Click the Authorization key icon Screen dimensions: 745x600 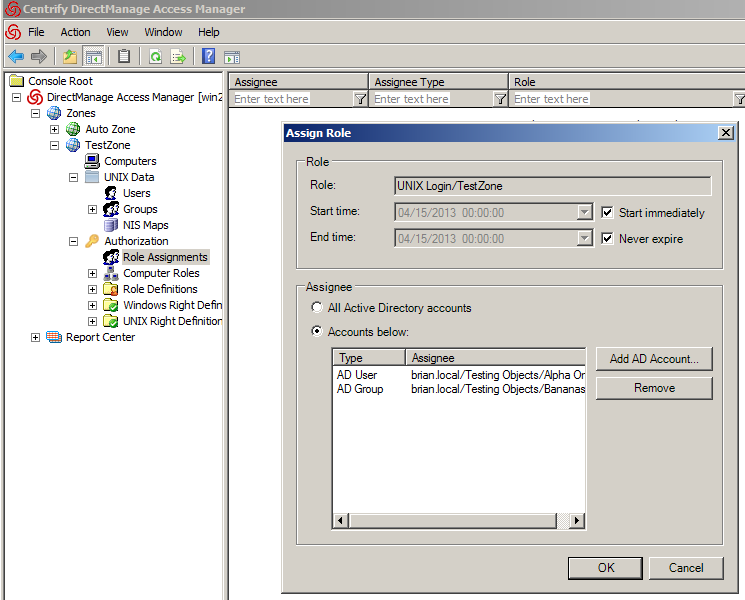(92, 241)
